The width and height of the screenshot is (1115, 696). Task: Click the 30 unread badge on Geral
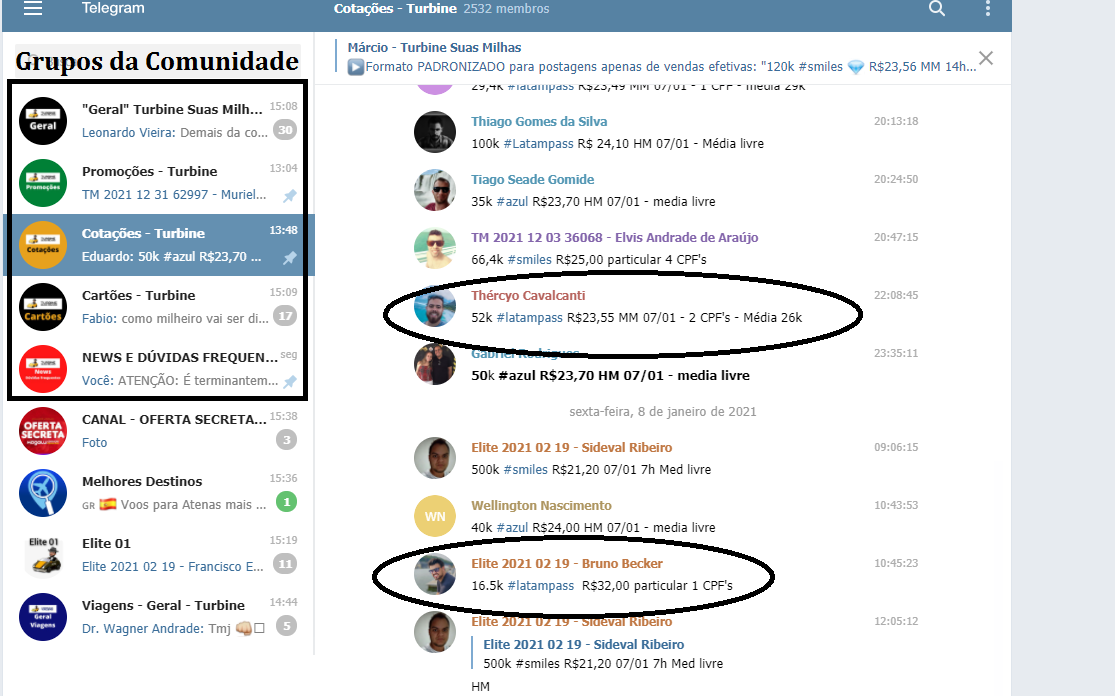click(x=285, y=130)
